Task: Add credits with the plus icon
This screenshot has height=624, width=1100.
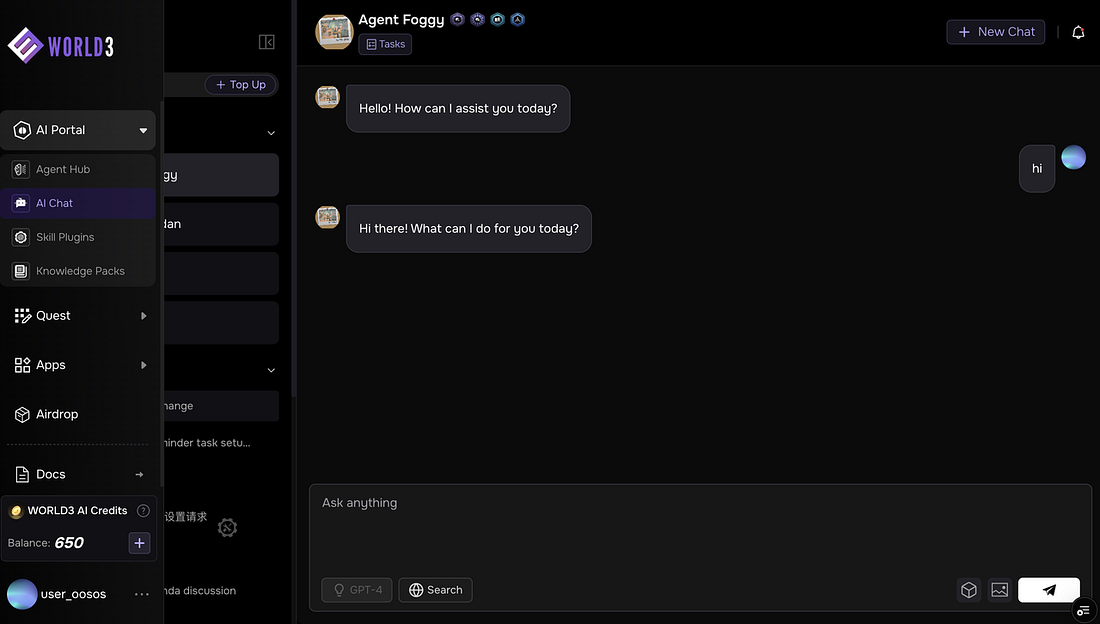Action: coord(139,543)
